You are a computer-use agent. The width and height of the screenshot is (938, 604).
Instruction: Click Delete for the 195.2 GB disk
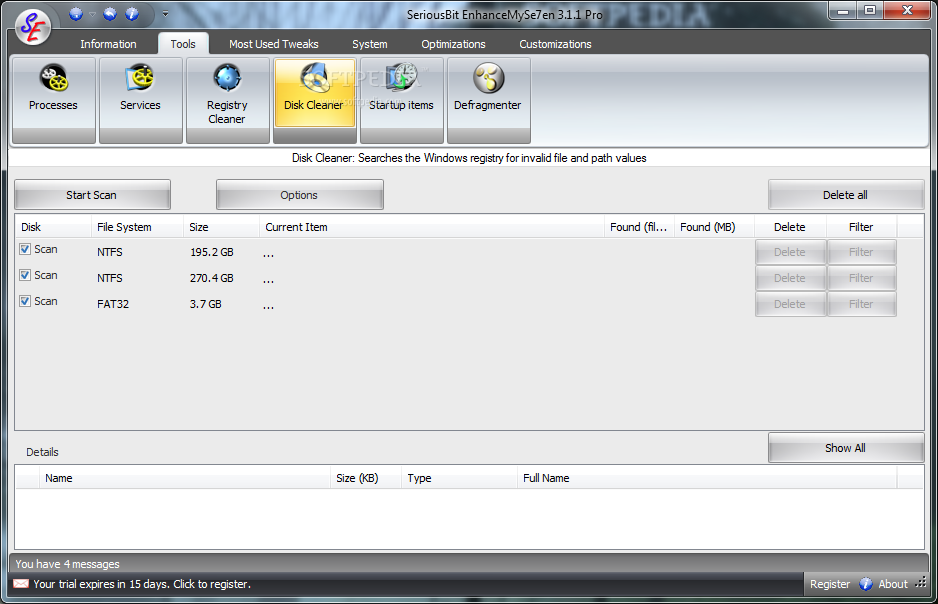(790, 252)
